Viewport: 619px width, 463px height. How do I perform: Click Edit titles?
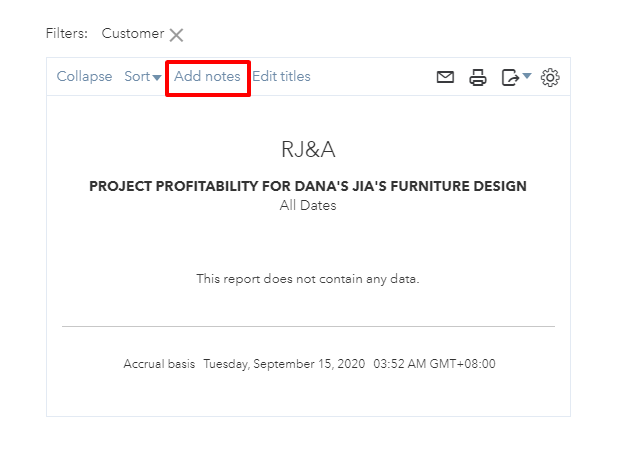coord(281,76)
